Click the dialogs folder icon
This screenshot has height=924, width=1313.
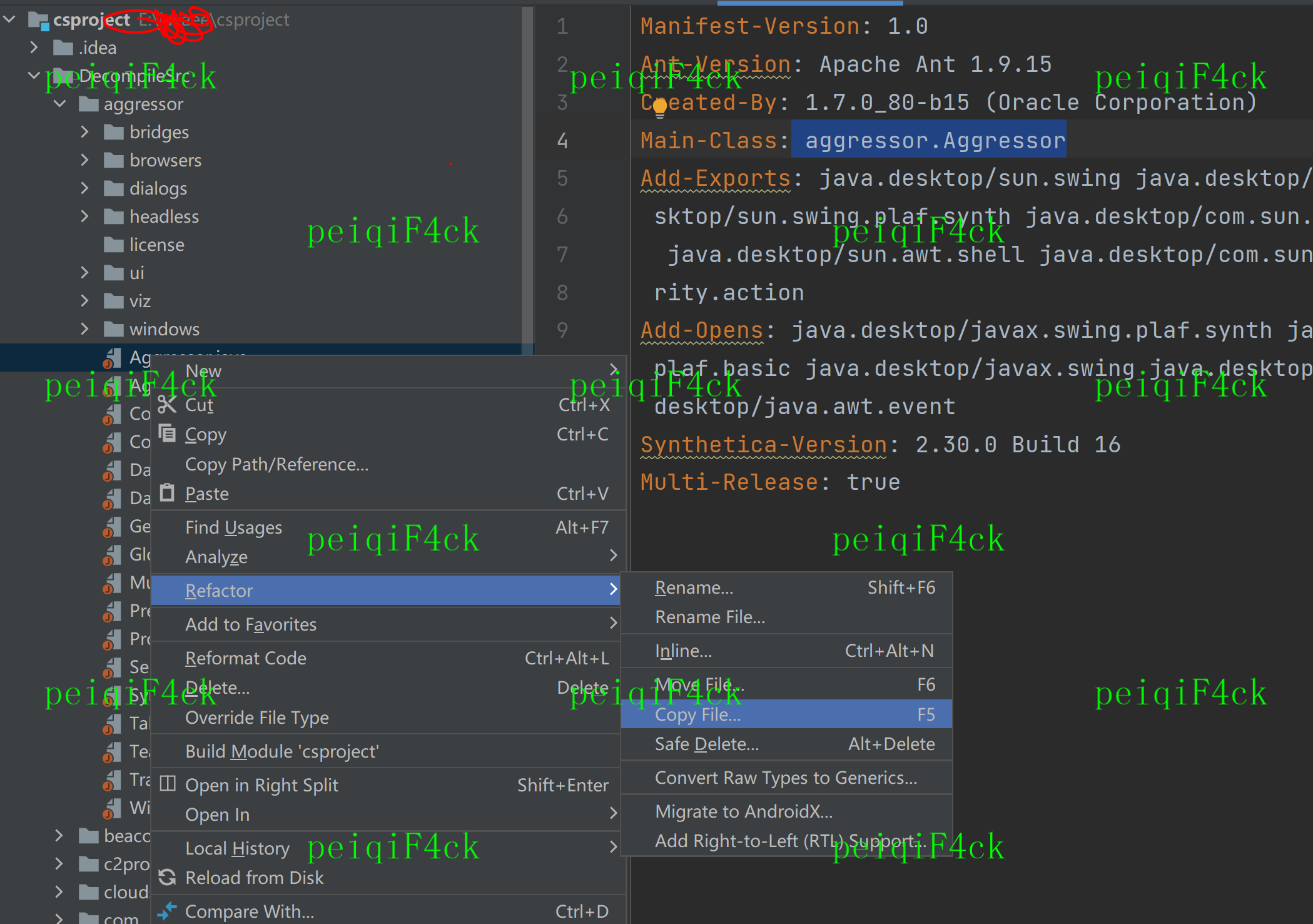pyautogui.click(x=114, y=188)
